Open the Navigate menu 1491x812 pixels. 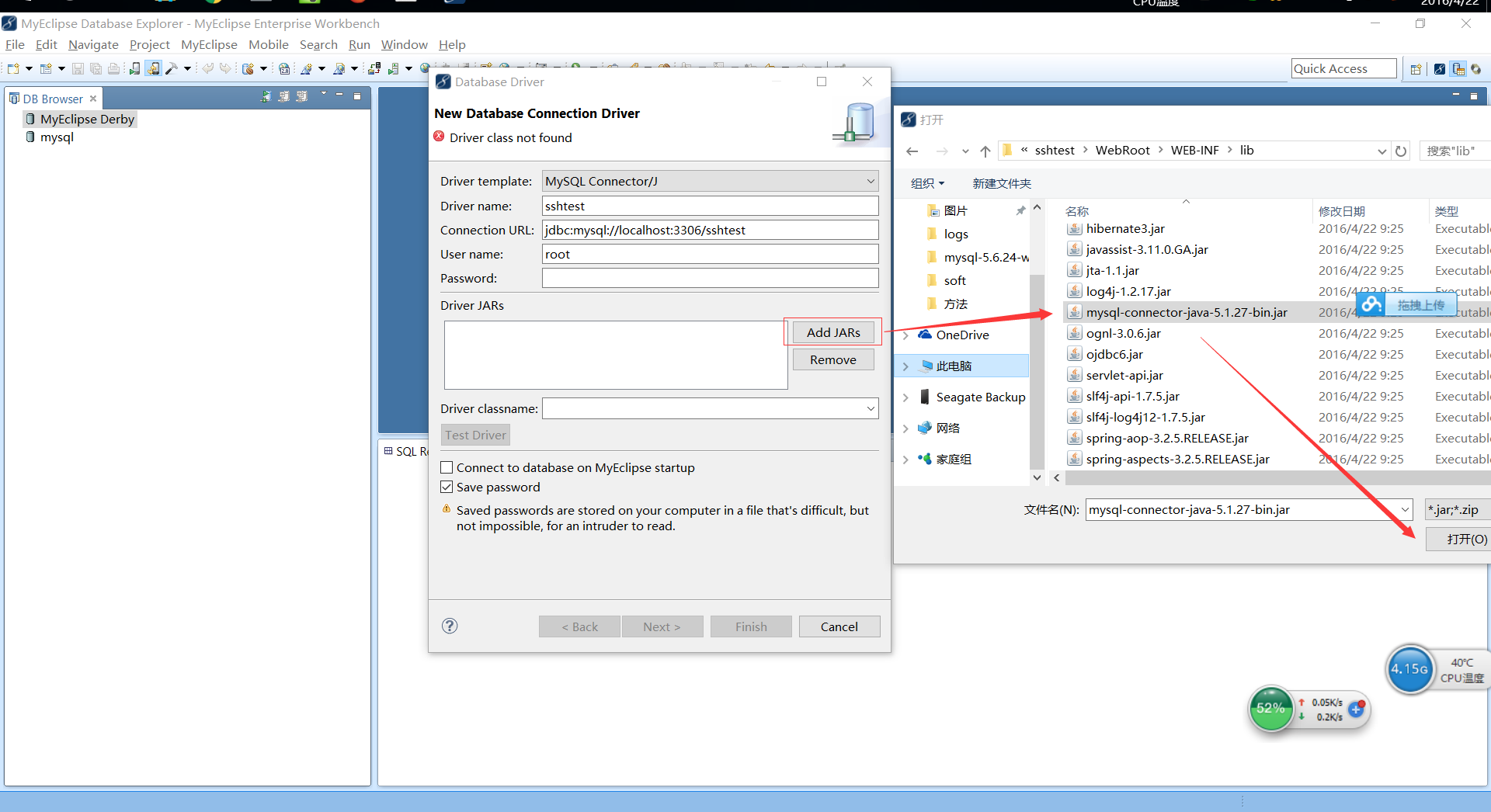click(x=93, y=45)
